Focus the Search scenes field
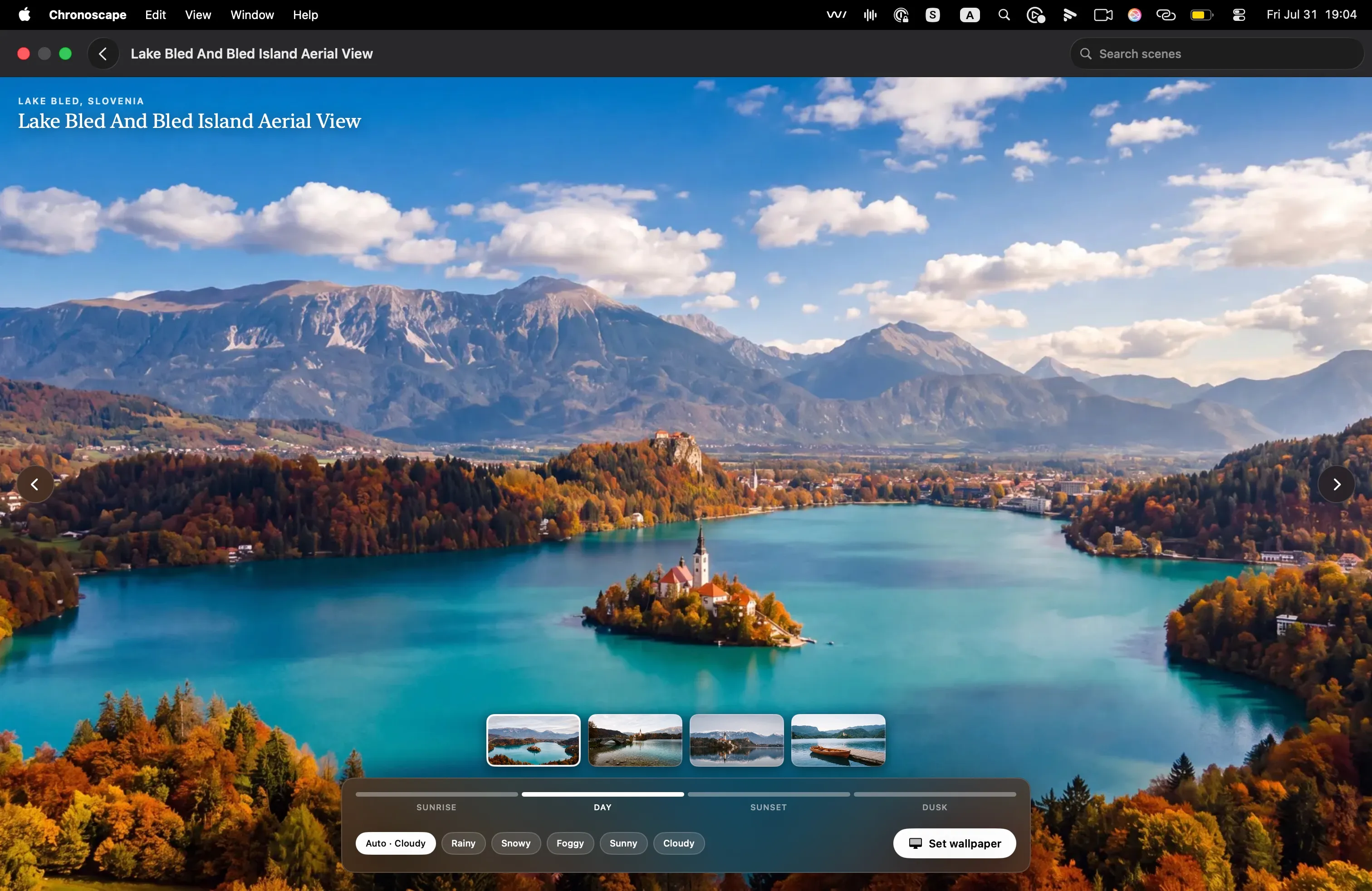 (x=1216, y=54)
